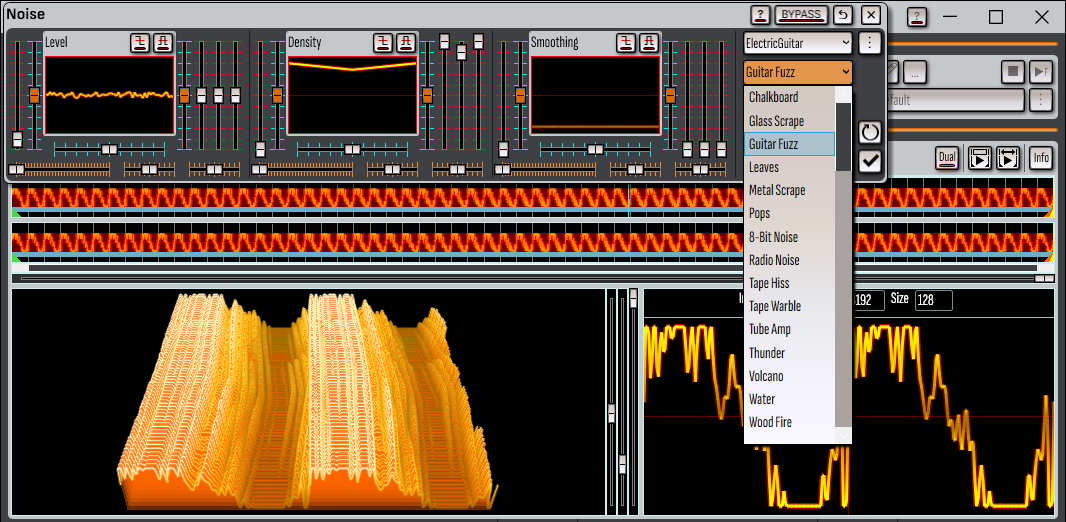
Task: Select Wood Fire preset
Action: click(x=789, y=423)
